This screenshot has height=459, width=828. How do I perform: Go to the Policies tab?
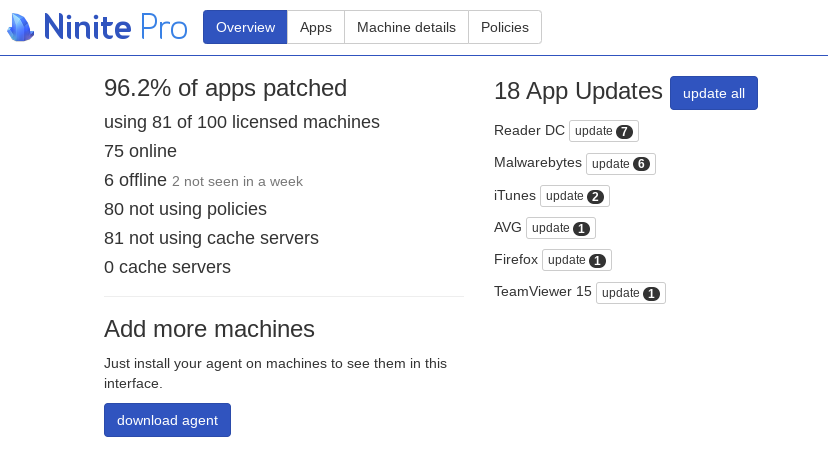505,27
